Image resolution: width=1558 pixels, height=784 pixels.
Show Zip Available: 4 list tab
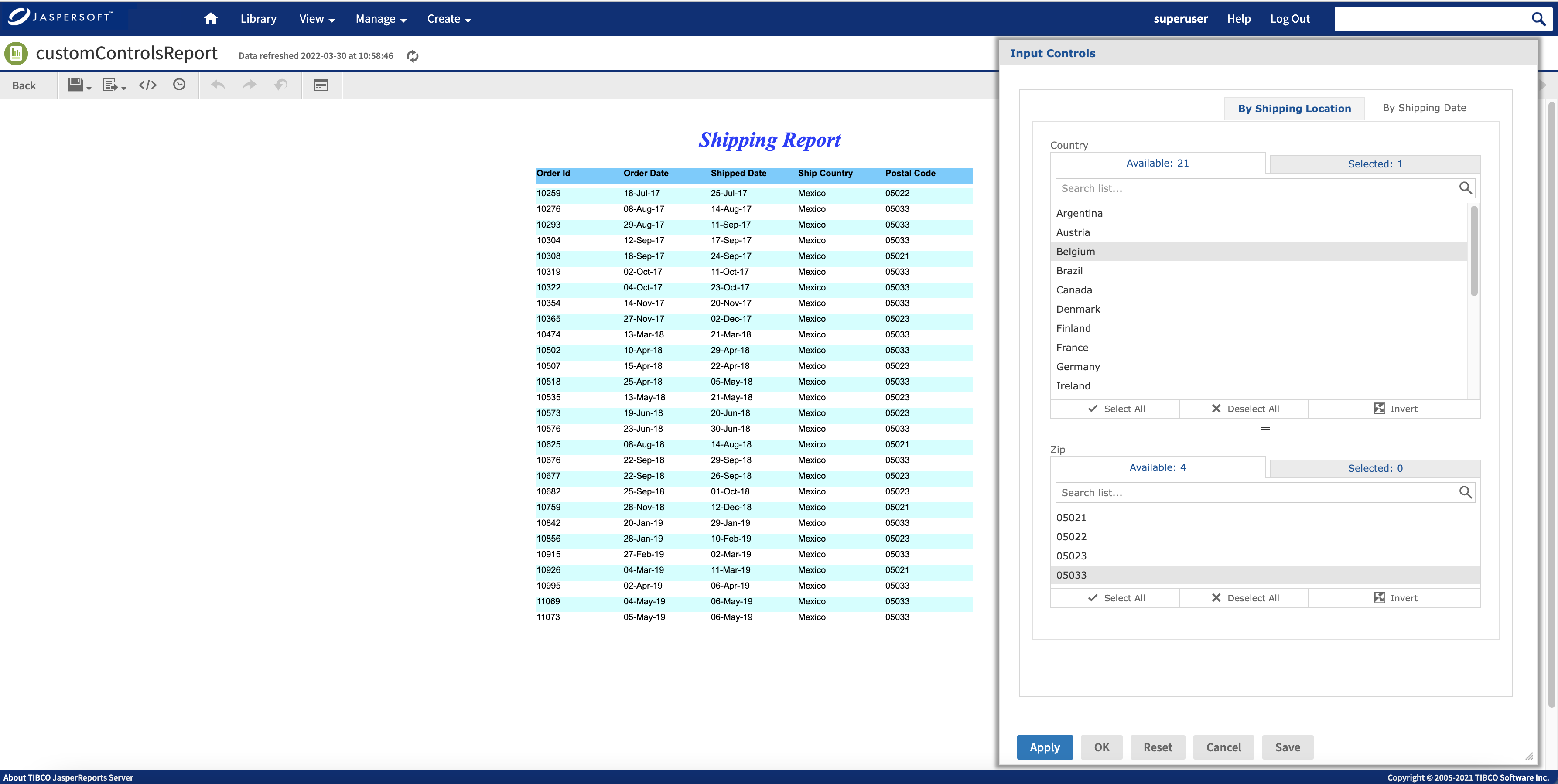(1158, 467)
